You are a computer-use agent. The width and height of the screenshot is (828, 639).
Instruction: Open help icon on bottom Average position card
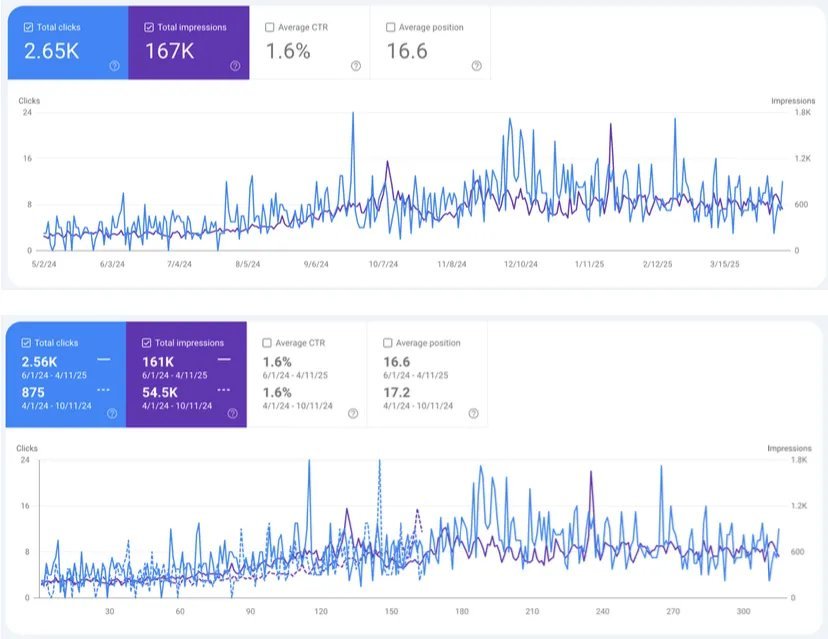[x=474, y=413]
